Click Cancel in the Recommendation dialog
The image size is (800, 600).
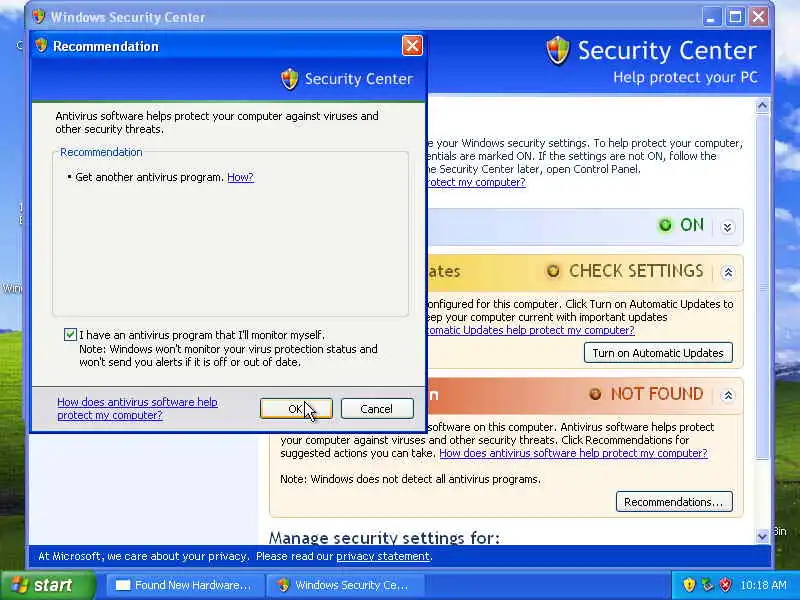377,409
